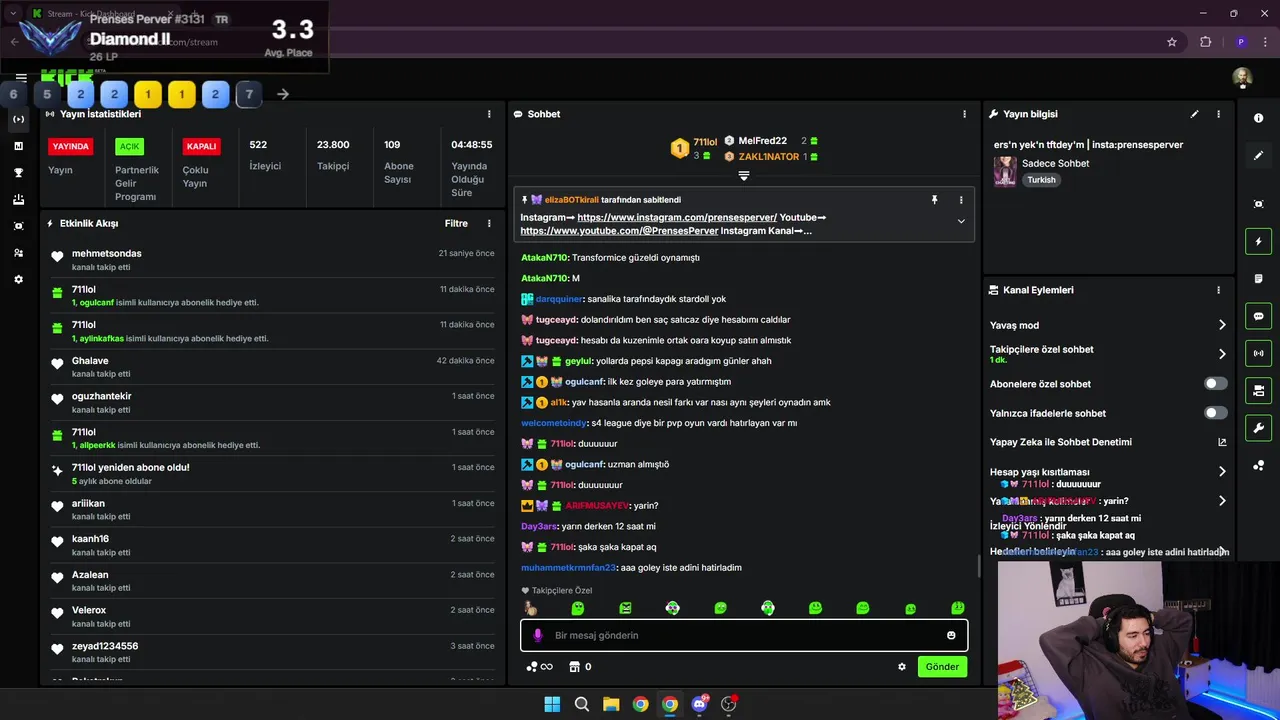Click the Turkish language tag
Image resolution: width=1280 pixels, height=720 pixels.
point(1041,180)
